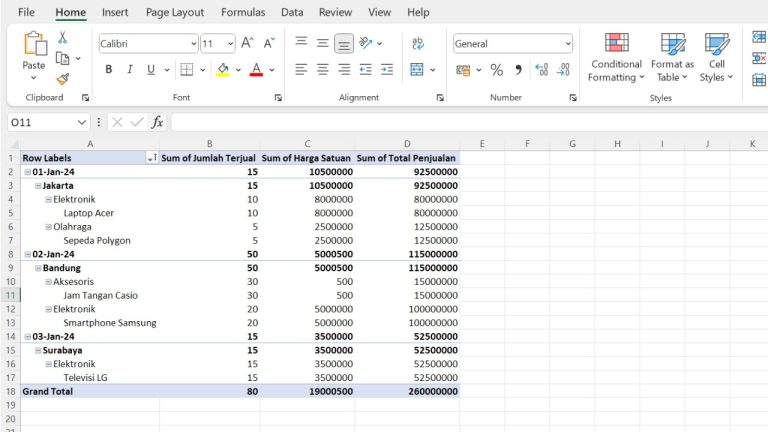Click Wrap Text icon
The height and width of the screenshot is (432, 768).
pyautogui.click(x=418, y=44)
